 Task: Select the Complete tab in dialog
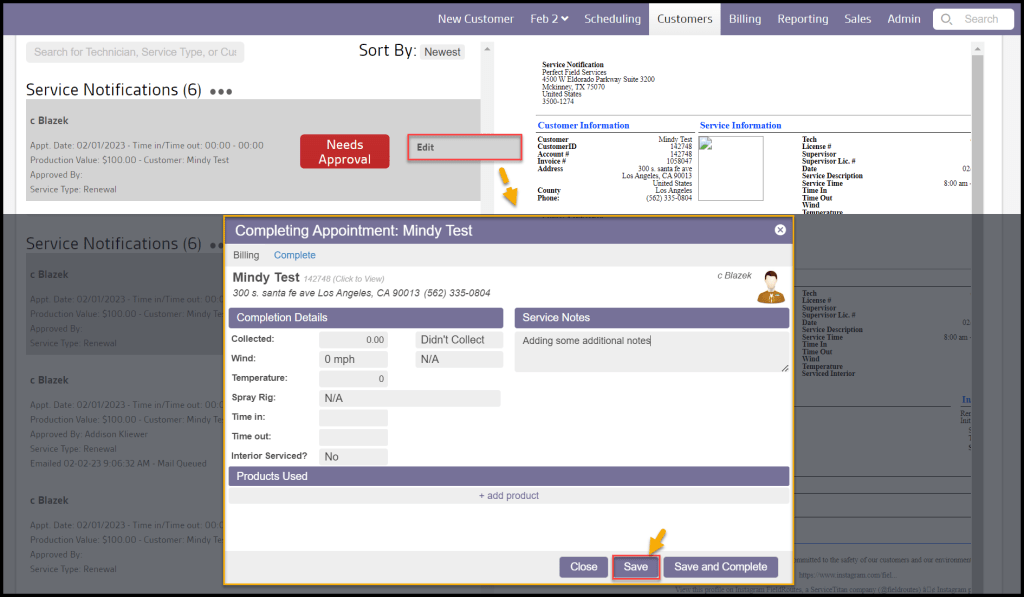click(x=294, y=255)
